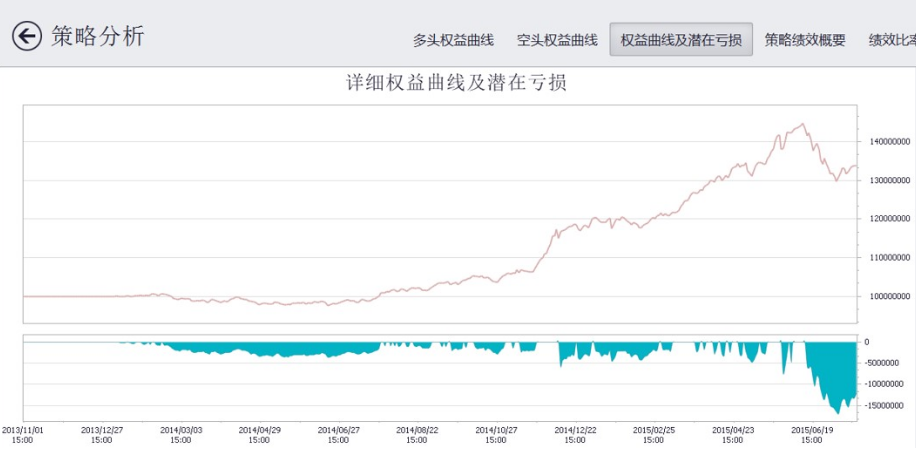Switch to the 空头权益曲线 tab
Image resolution: width=916 pixels, height=450 pixels.
(x=557, y=40)
